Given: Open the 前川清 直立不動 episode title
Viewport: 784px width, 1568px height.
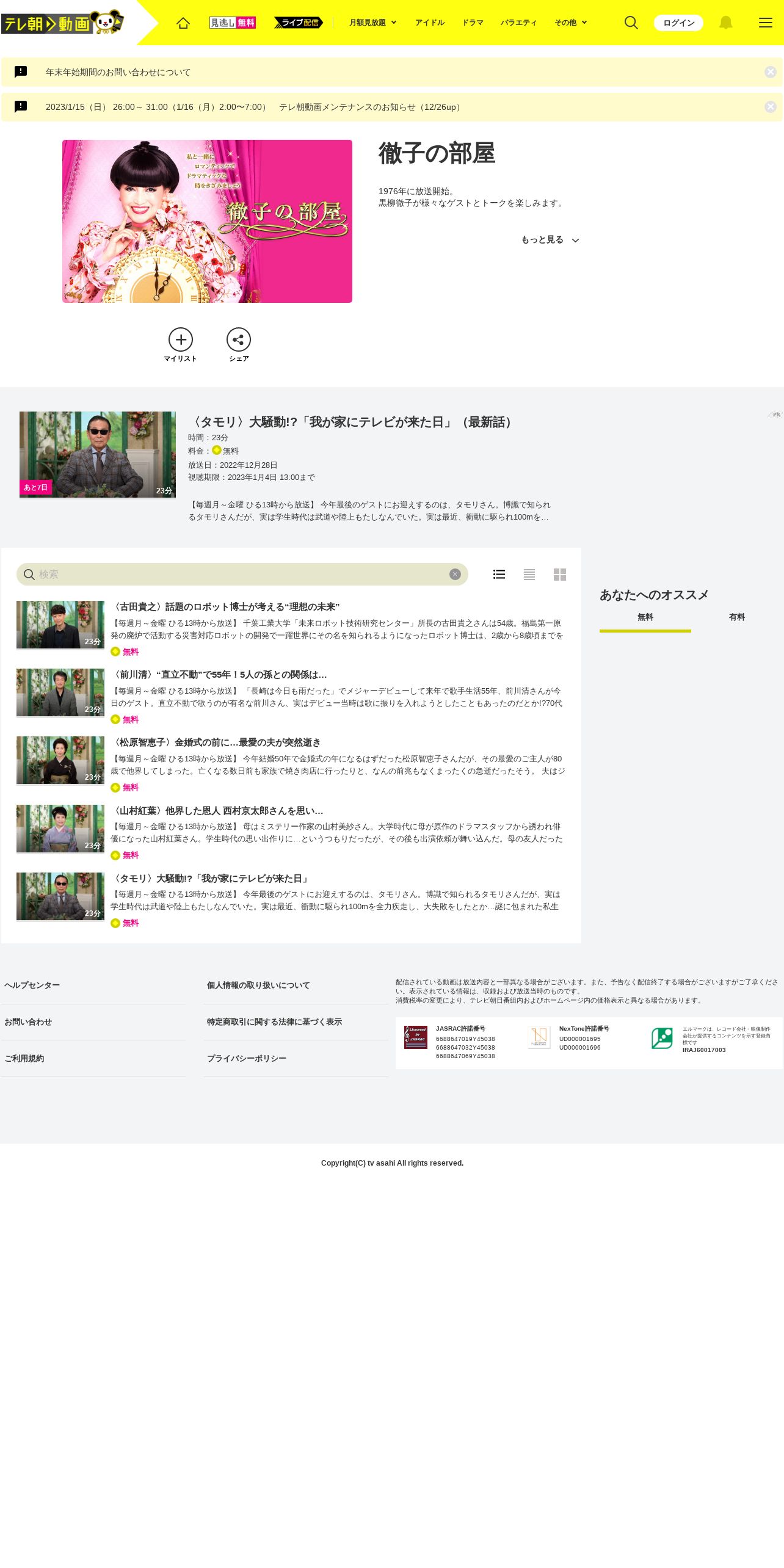Looking at the screenshot, I should click(219, 675).
